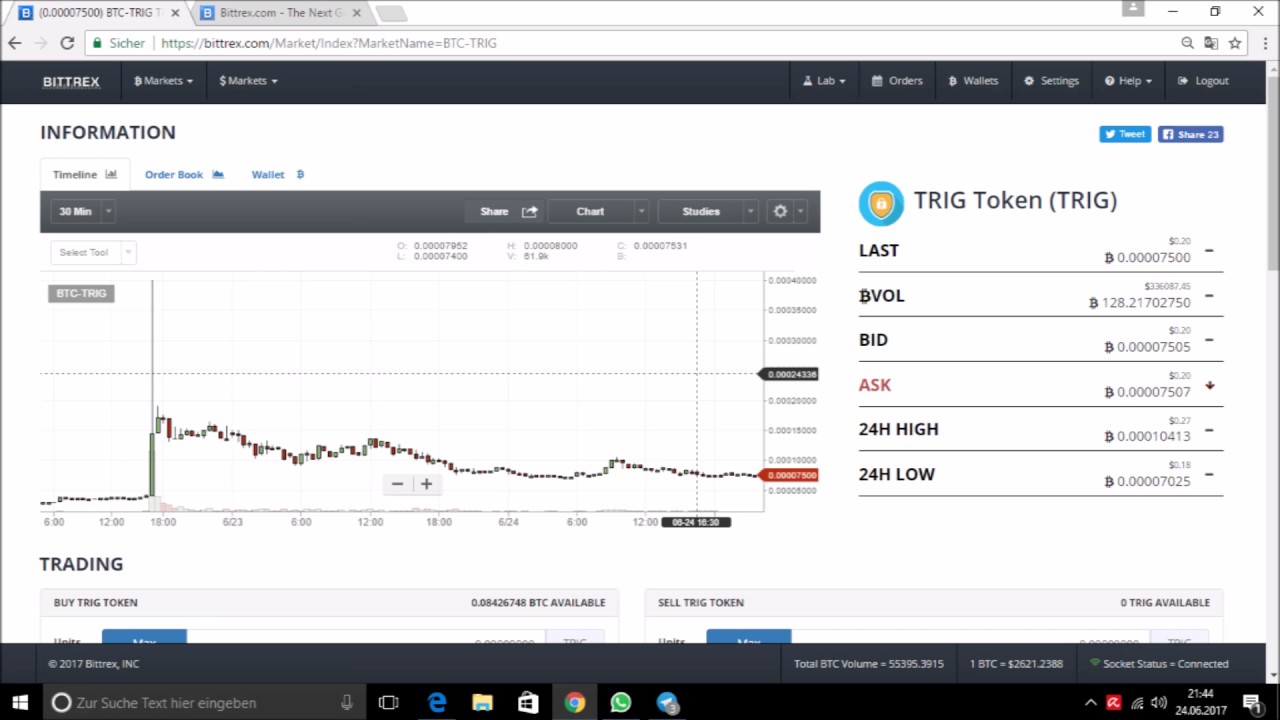Viewport: 1280px width, 720px height.
Task: Log out via the Logout link
Action: coord(1203,81)
